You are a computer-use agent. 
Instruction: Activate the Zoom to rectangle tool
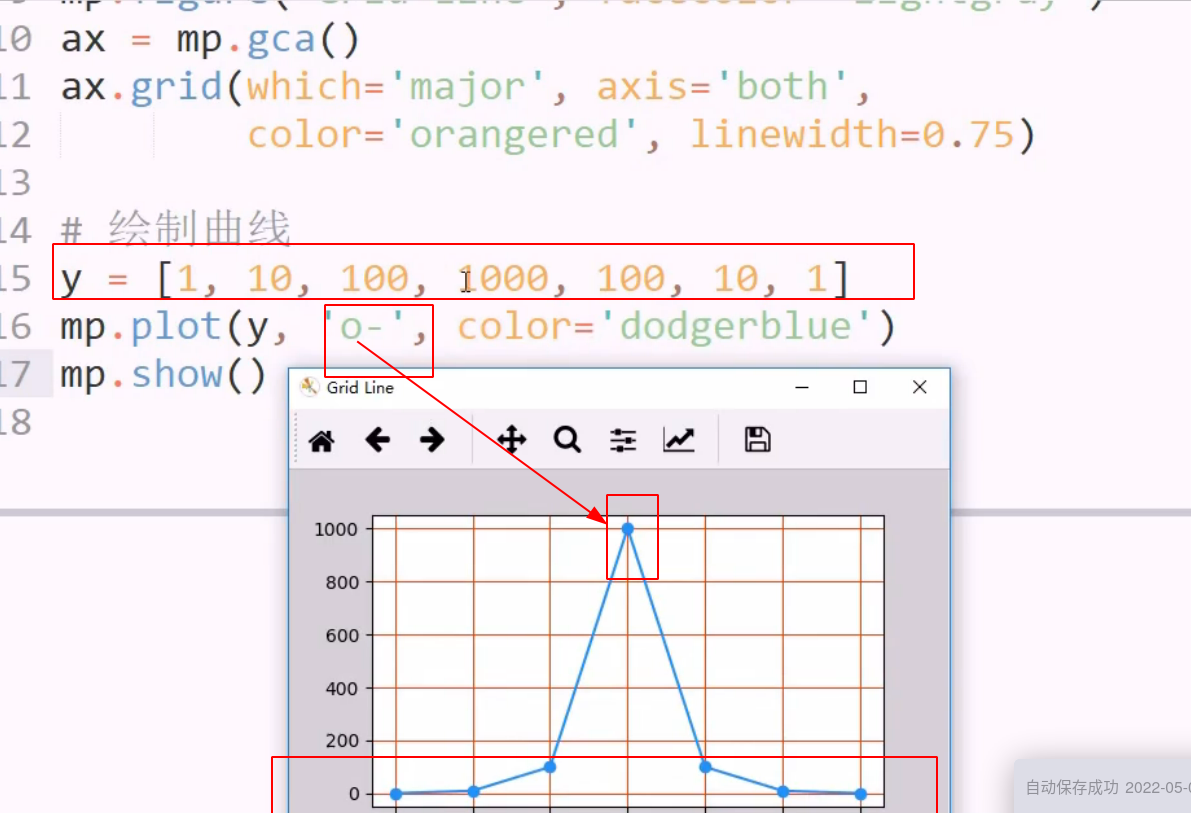(567, 440)
